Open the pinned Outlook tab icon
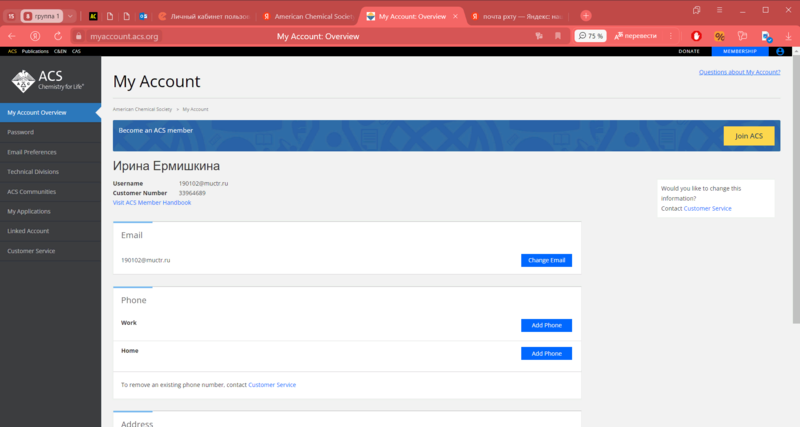Screen dimensions: 800x427 (x=143, y=16)
